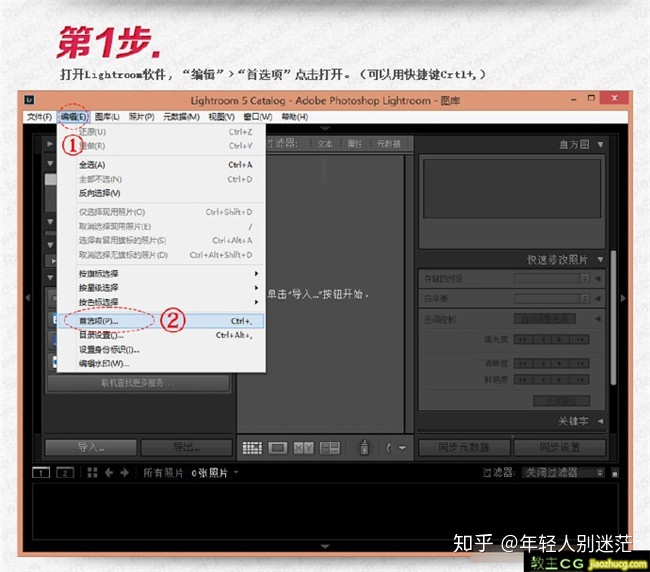
Task: Click second window button labeled 2
Action: [65, 473]
